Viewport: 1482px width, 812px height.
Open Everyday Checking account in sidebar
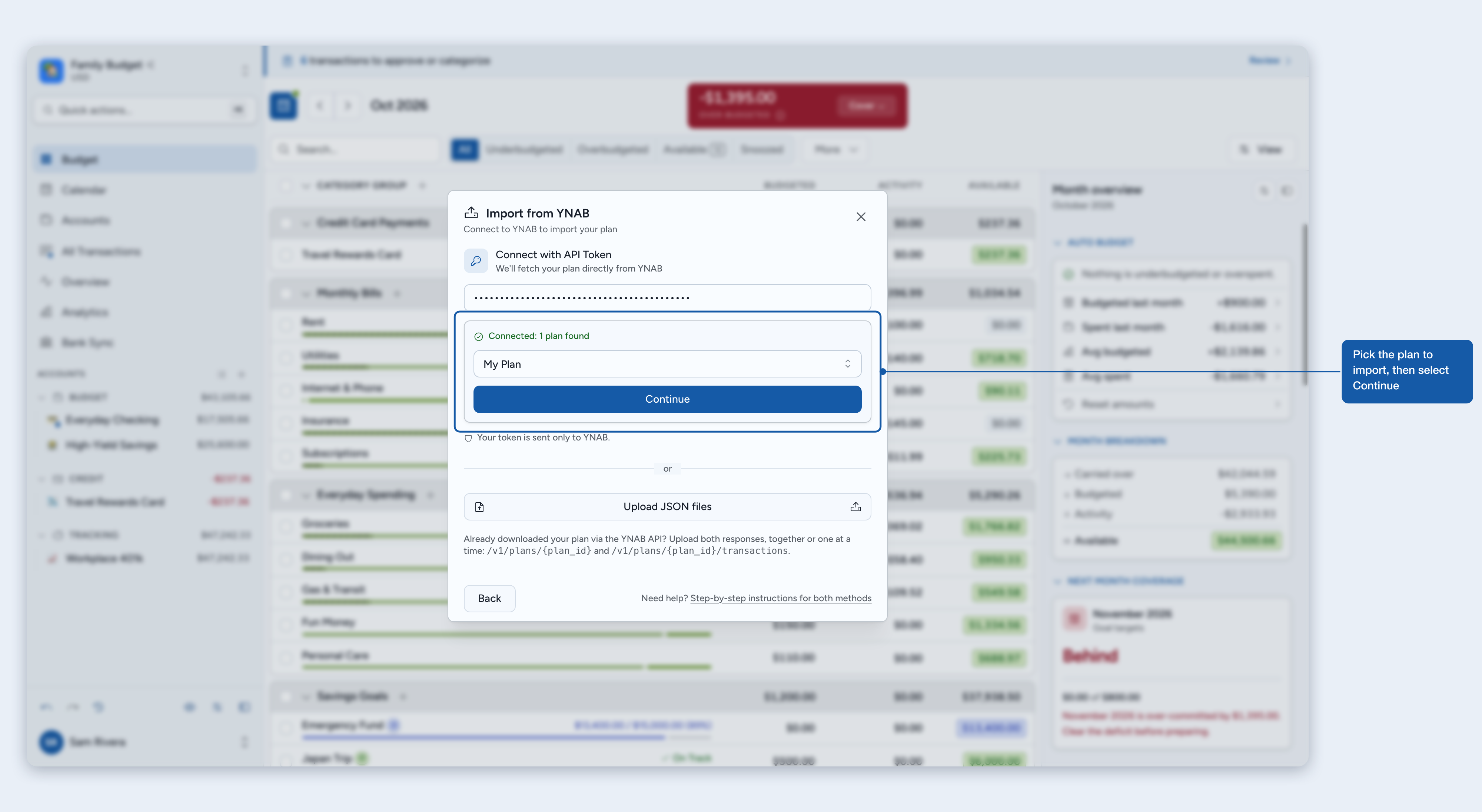[x=149, y=420]
